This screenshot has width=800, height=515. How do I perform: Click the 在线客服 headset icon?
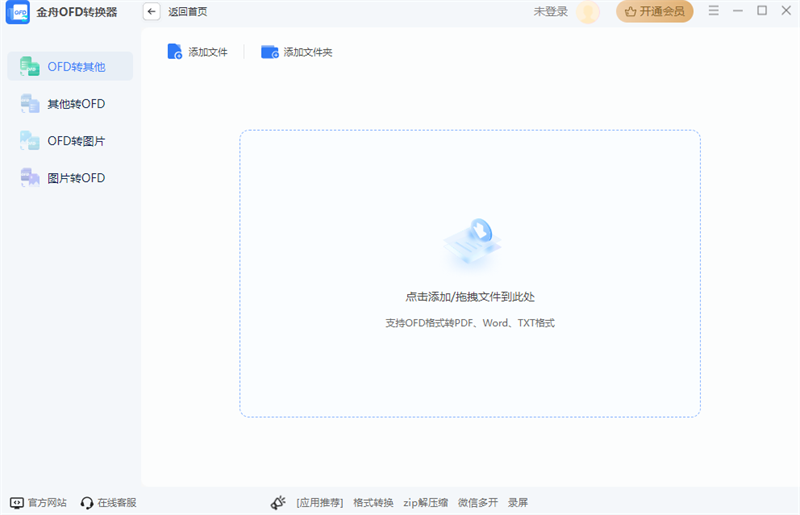(x=87, y=503)
